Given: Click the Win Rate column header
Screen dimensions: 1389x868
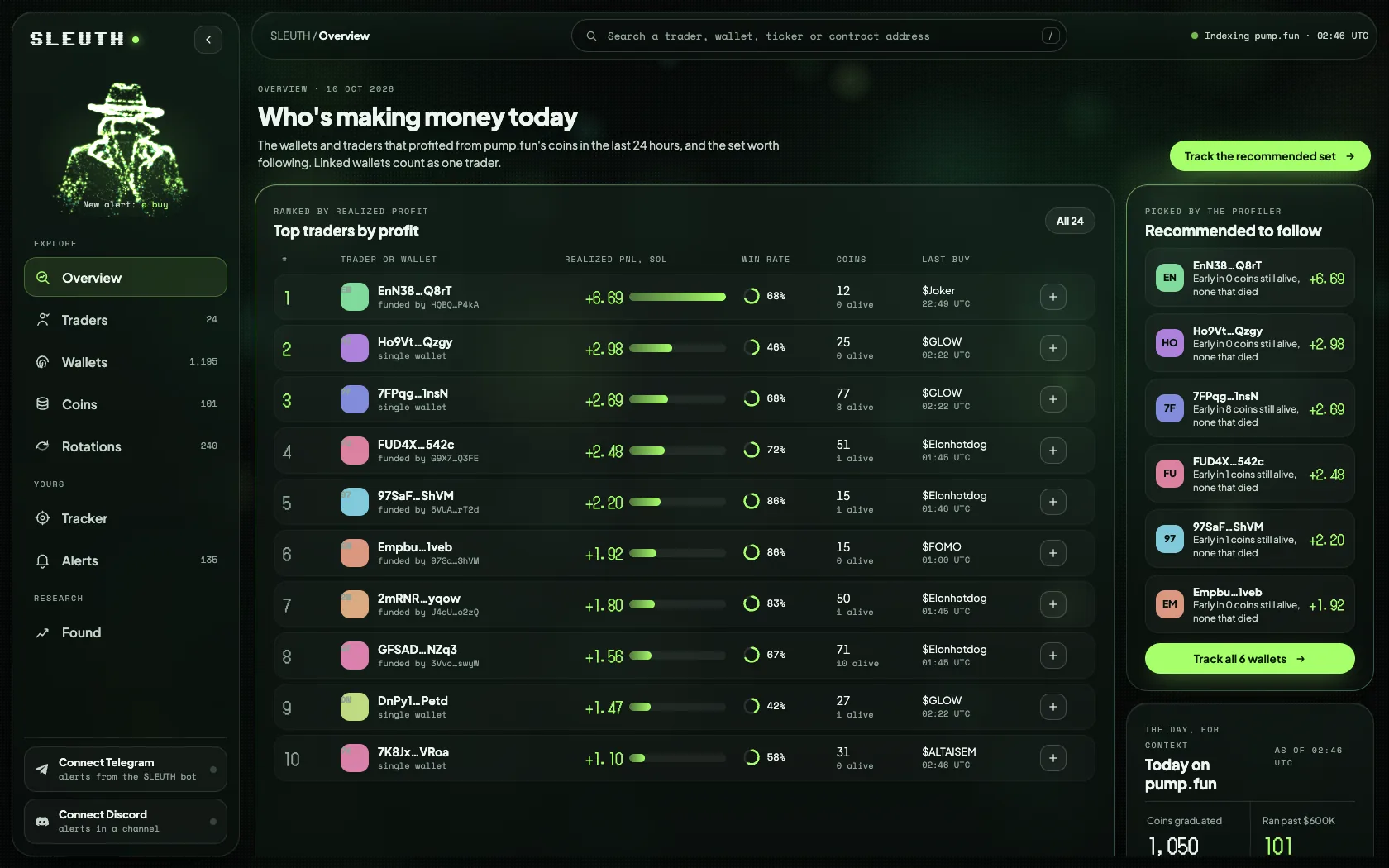Looking at the screenshot, I should coord(766,260).
